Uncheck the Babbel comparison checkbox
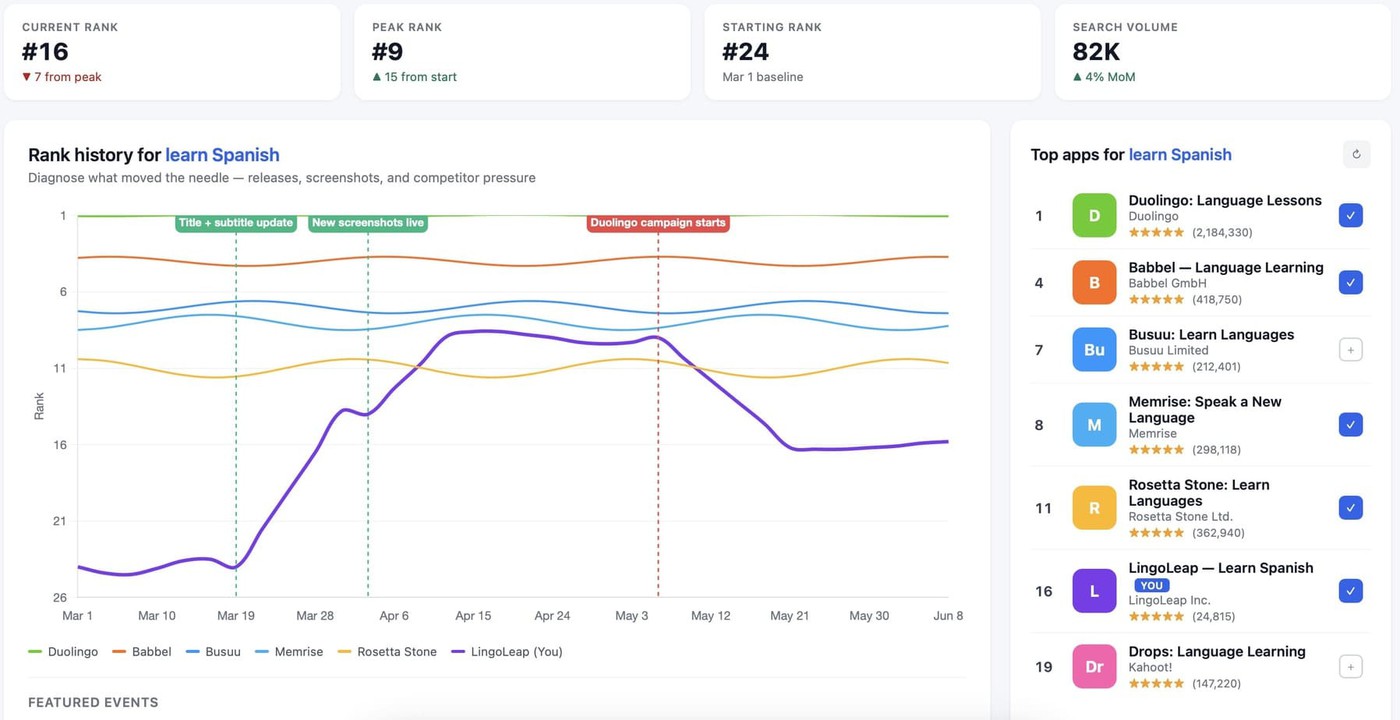 pyautogui.click(x=1350, y=283)
